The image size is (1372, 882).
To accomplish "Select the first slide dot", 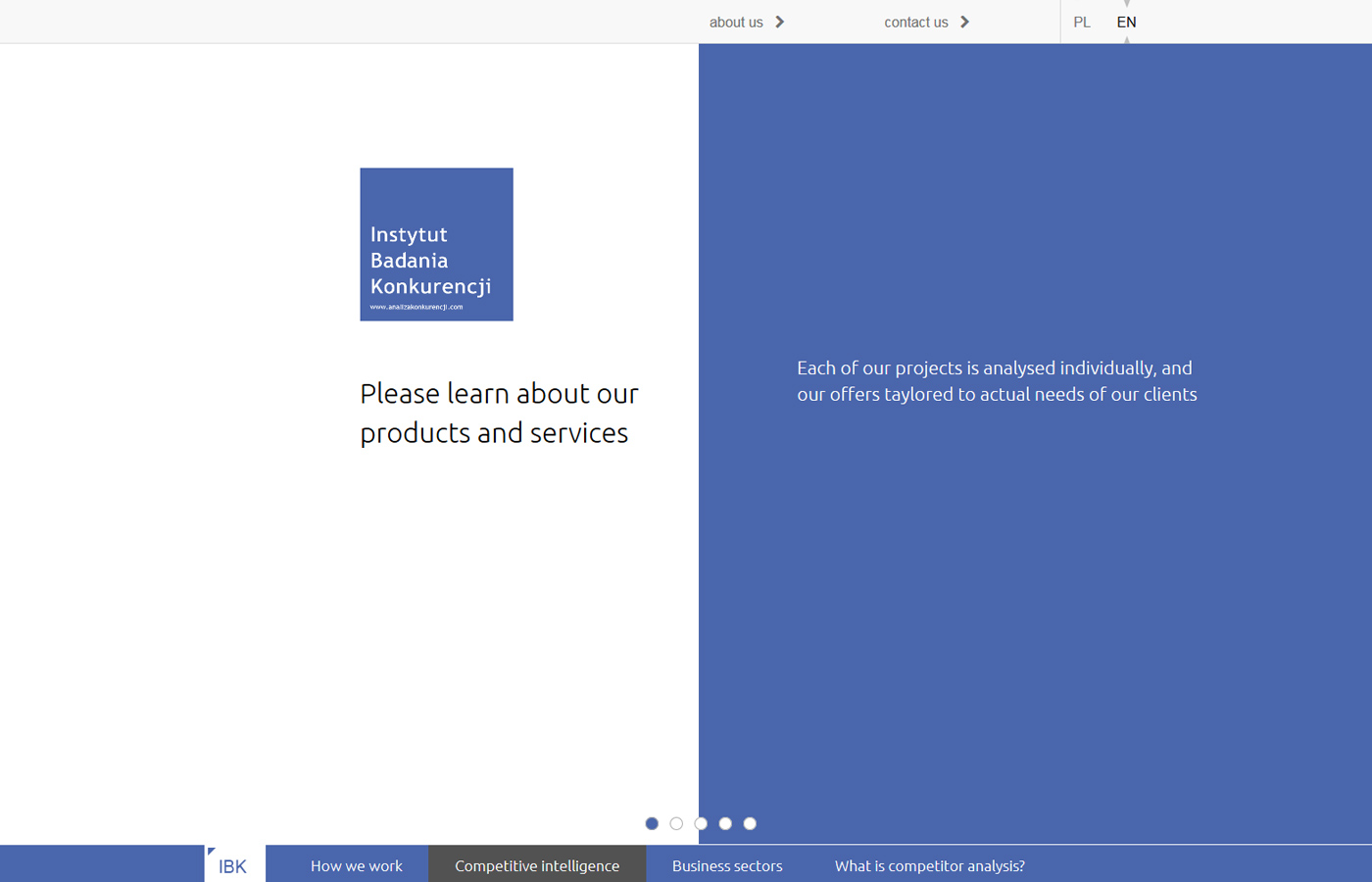I will [x=652, y=823].
